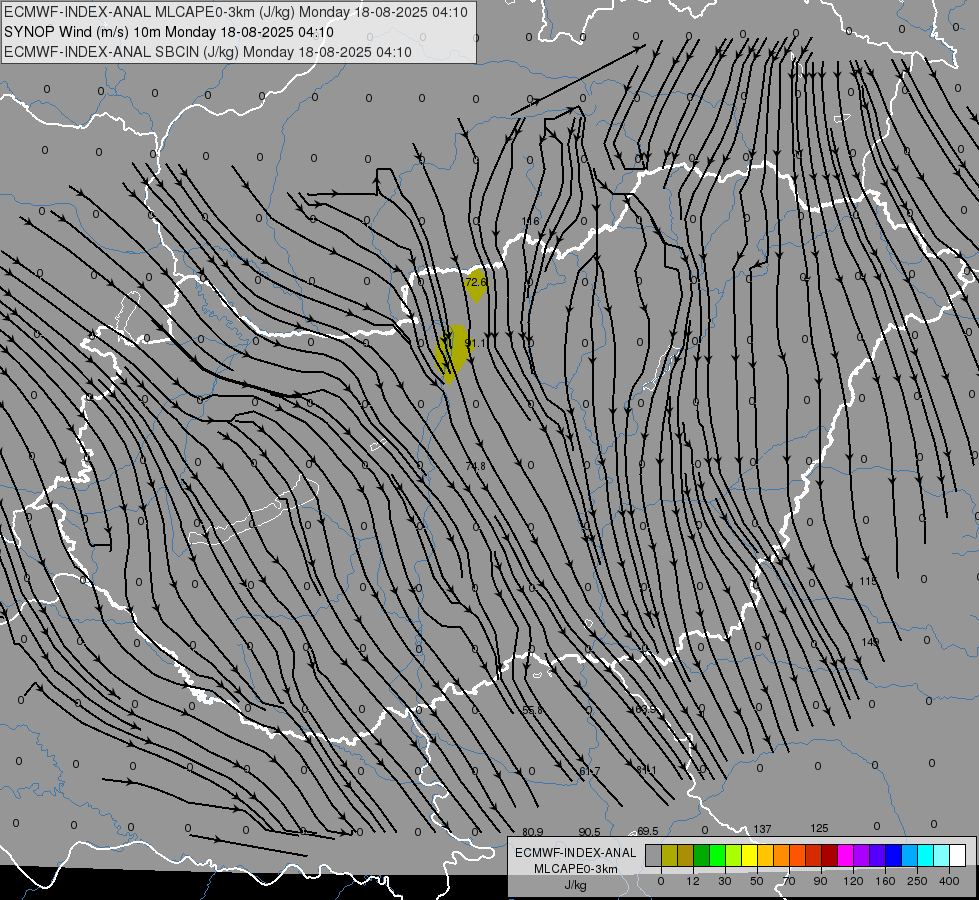This screenshot has height=900, width=979.
Task: Click the SBCIN value '116' on map
Action: point(530,221)
